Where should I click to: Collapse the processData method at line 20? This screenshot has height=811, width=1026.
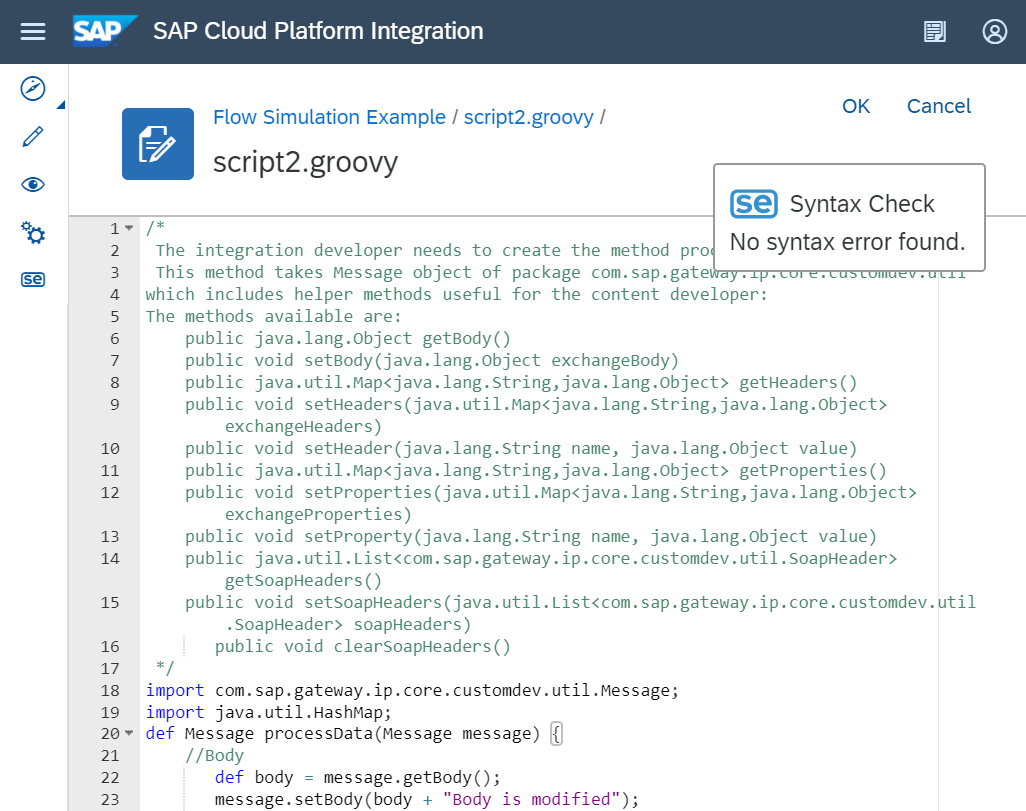pos(129,735)
